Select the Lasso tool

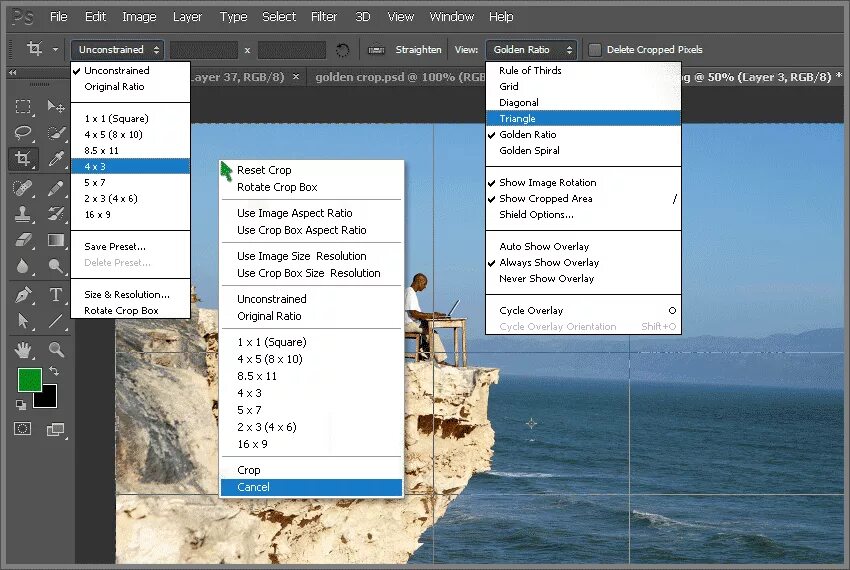click(x=23, y=132)
